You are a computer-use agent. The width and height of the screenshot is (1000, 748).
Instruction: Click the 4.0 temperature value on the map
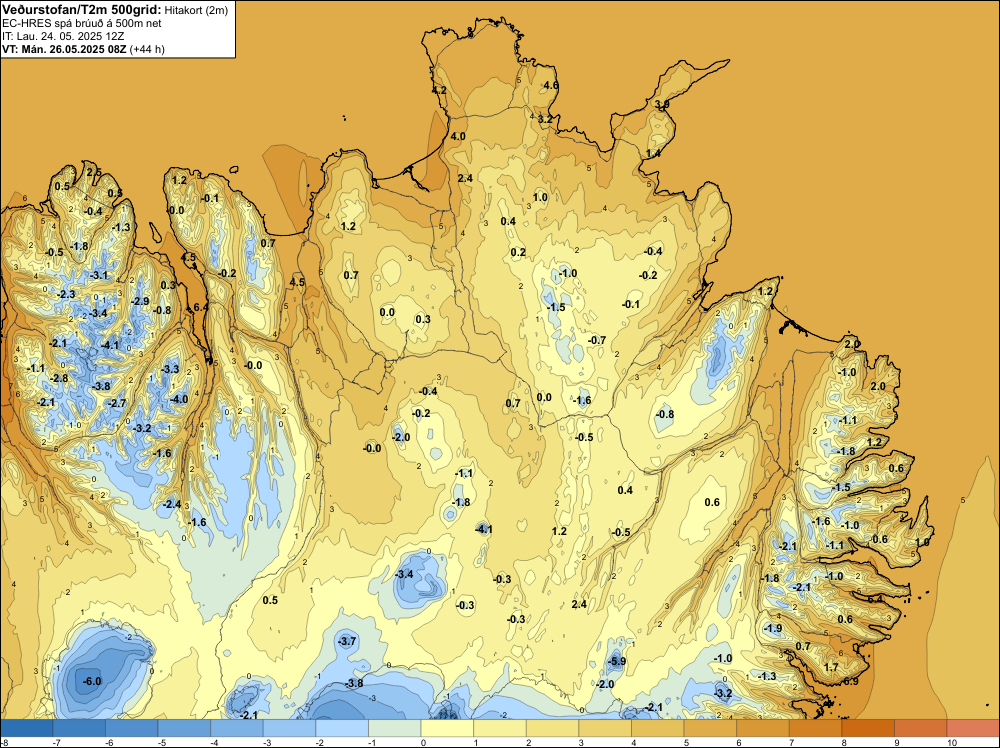point(458,136)
